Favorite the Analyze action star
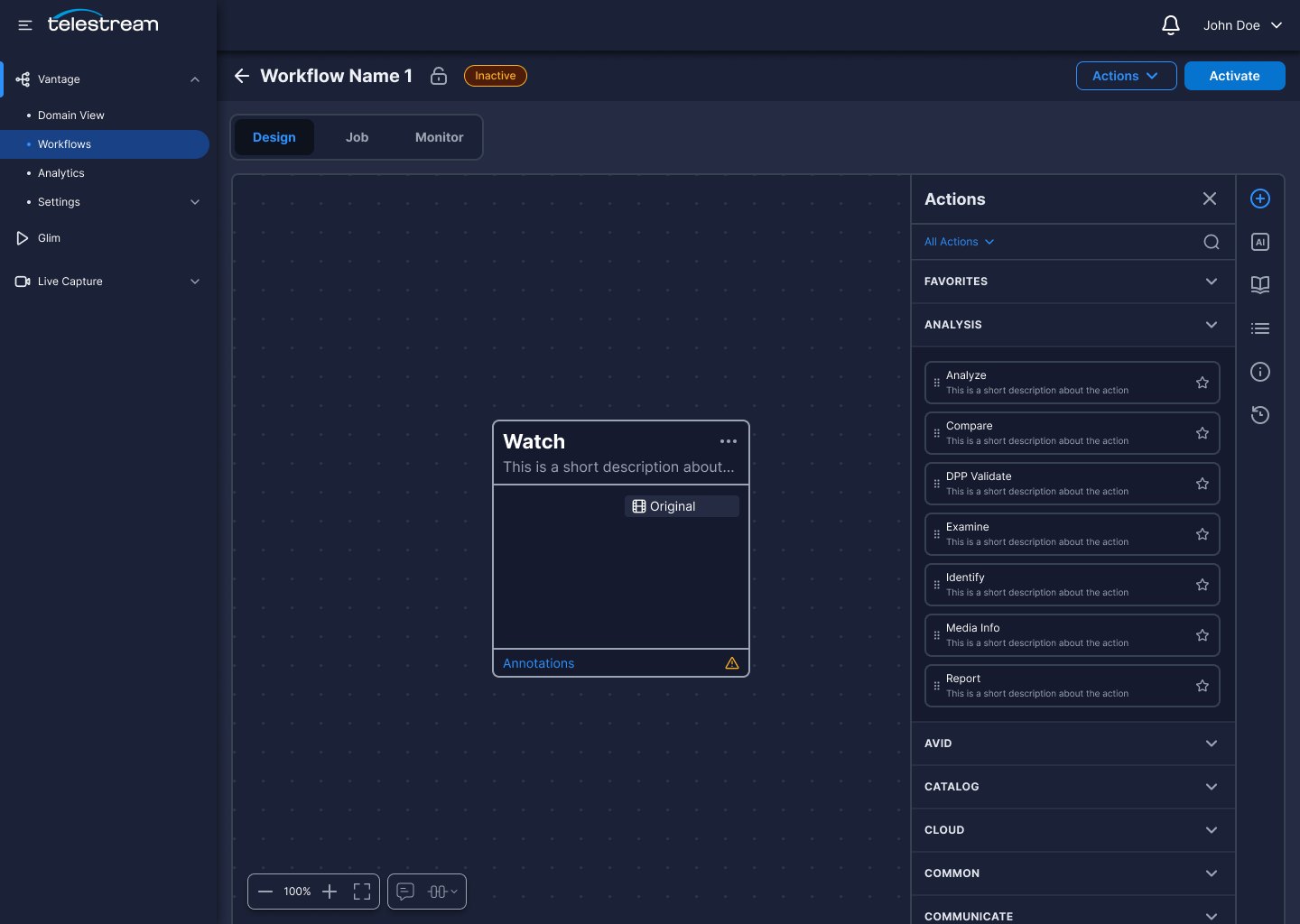 (x=1202, y=383)
